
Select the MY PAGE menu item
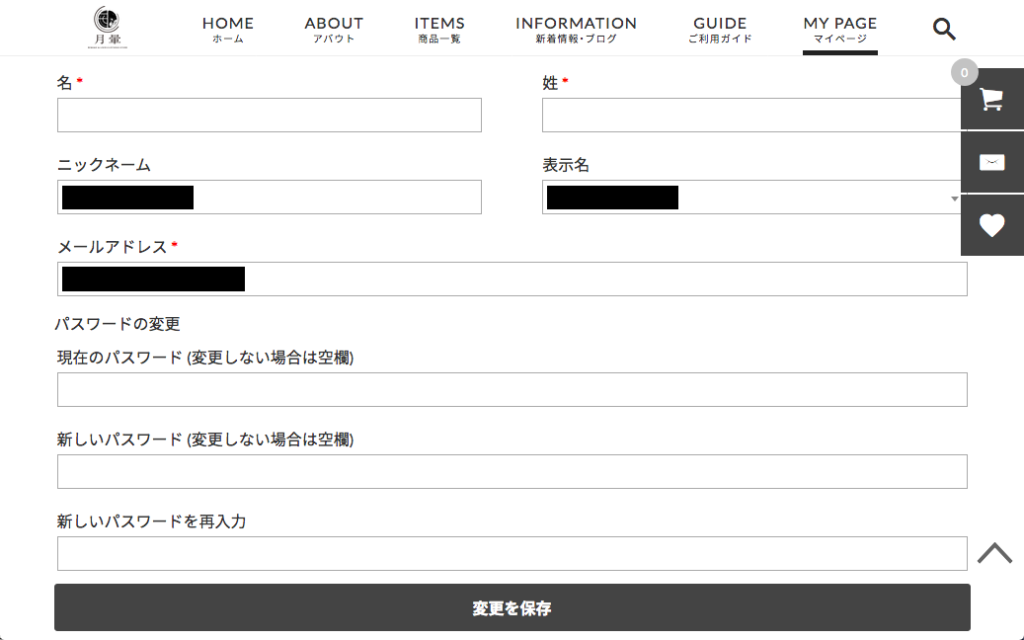[840, 29]
